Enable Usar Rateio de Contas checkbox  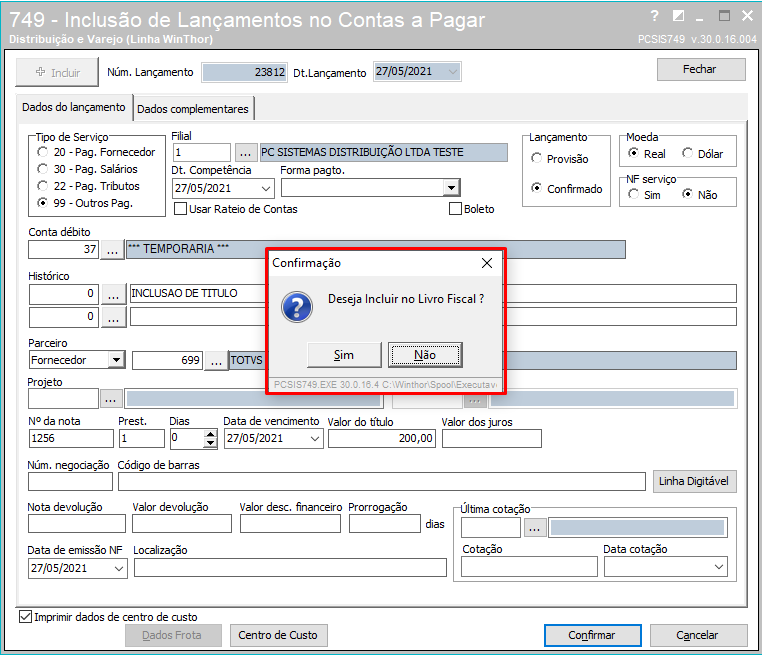point(180,209)
